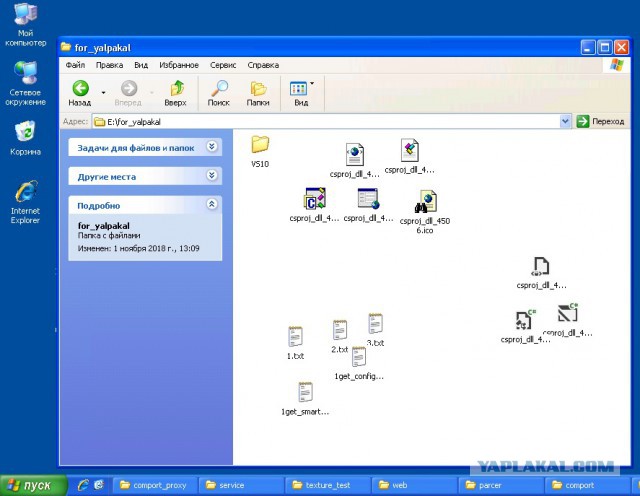This screenshot has width=640, height=496.
Task: Maximize the for_yalpakal window
Action: [x=604, y=48]
